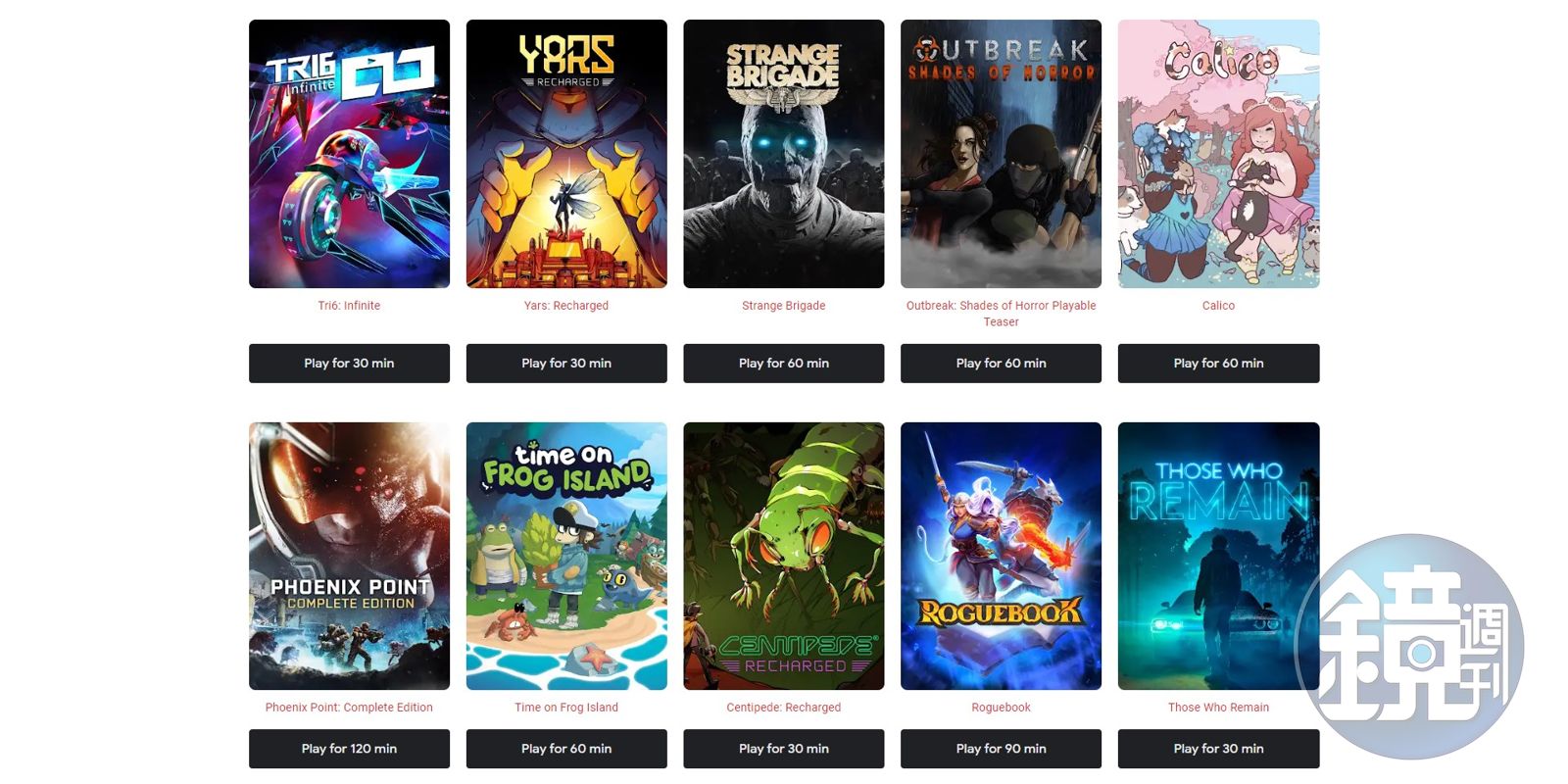Click the Tri6: Infinite title link
The height and width of the screenshot is (784, 1568).
(x=349, y=306)
